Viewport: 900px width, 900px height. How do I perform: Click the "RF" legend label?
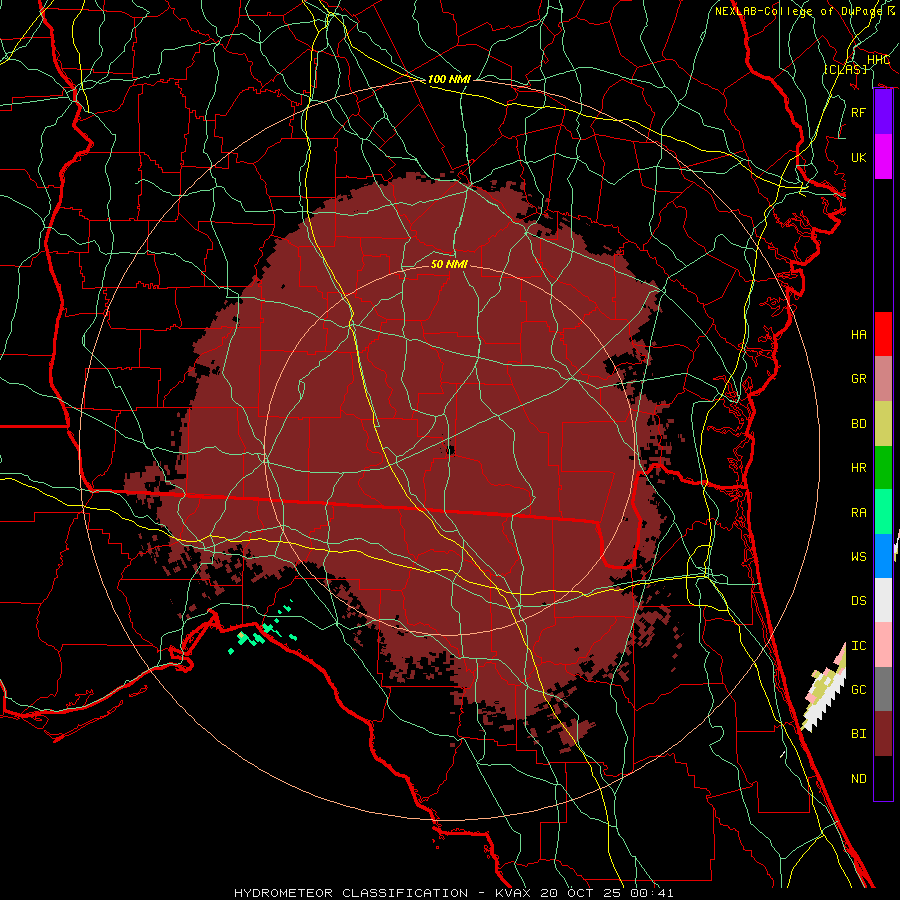click(859, 112)
